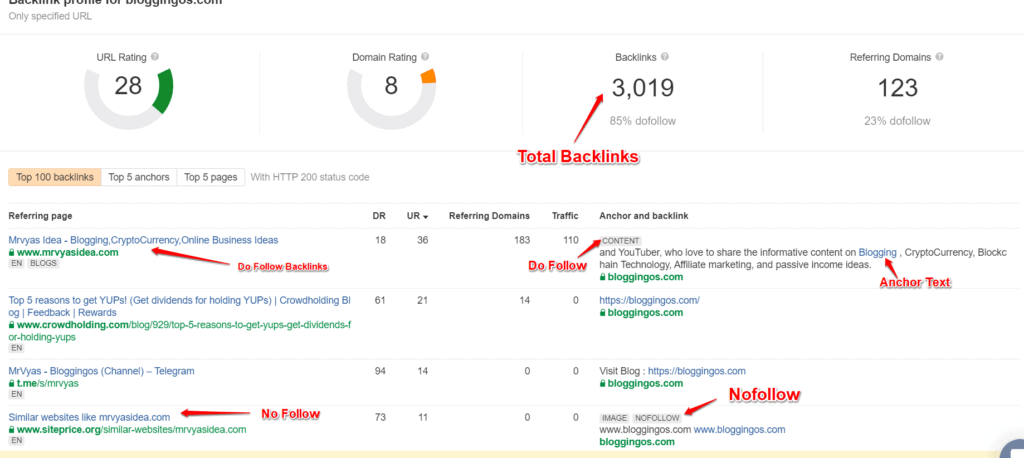Switch to the Top 5 anchors tab

click(139, 177)
